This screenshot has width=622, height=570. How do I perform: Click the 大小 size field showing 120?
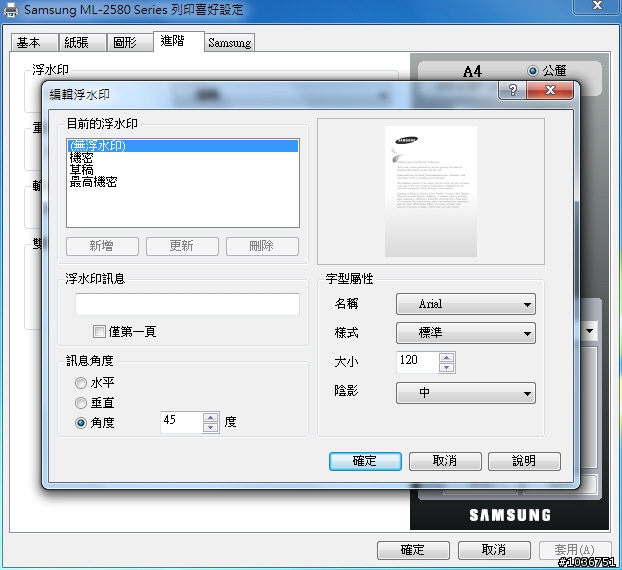pos(418,362)
